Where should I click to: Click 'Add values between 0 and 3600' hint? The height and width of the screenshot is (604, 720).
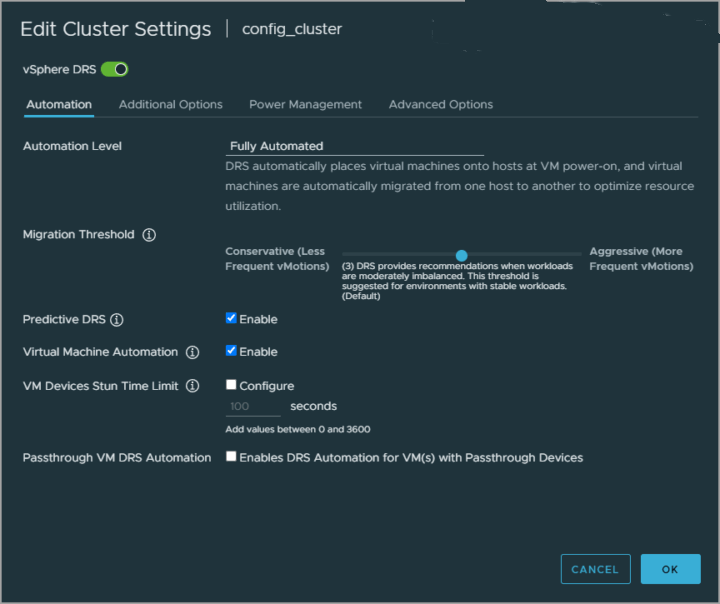click(x=298, y=429)
